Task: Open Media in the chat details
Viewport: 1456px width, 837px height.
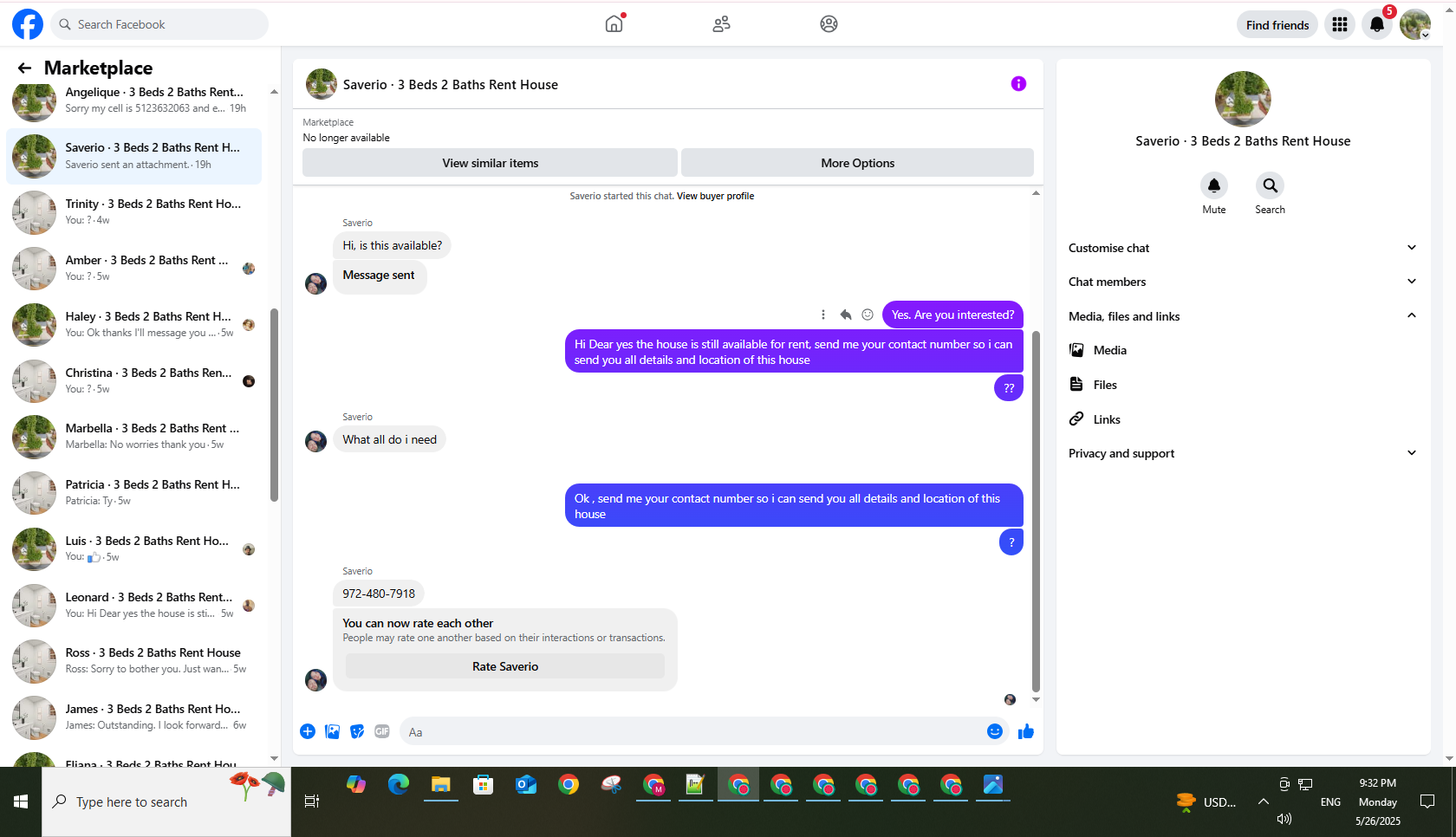Action: pos(1244,350)
